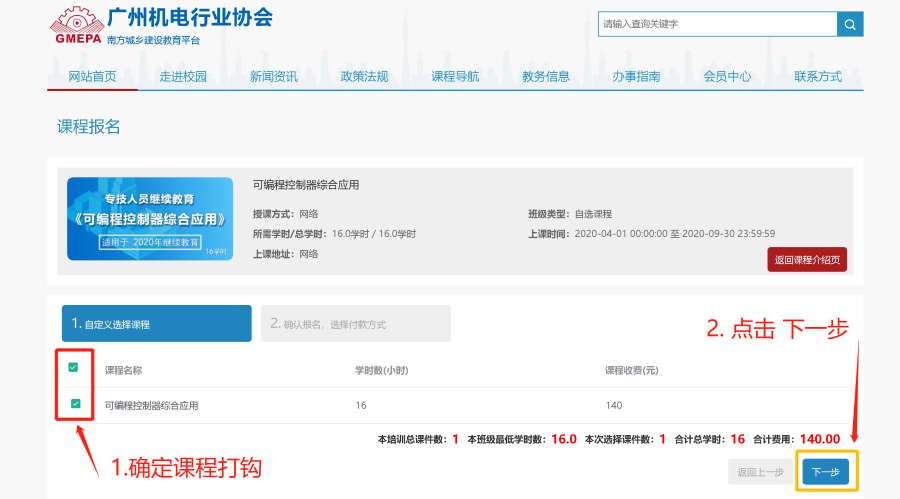This screenshot has height=499, width=900.
Task: Select 政策法规 in navigation bar
Action: 364,77
